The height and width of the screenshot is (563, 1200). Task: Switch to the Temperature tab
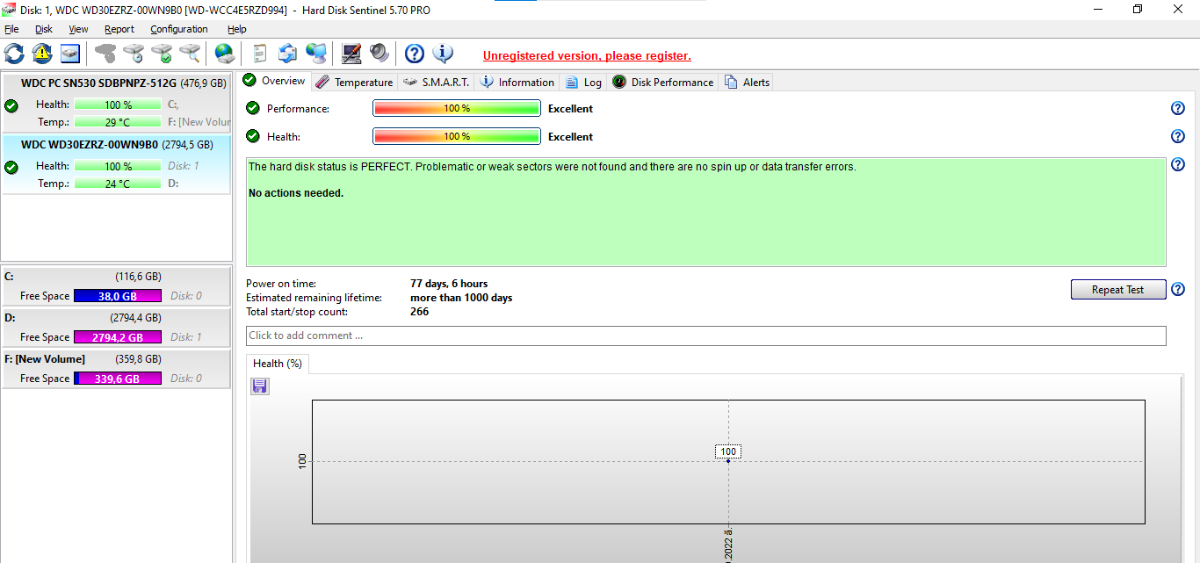click(355, 82)
